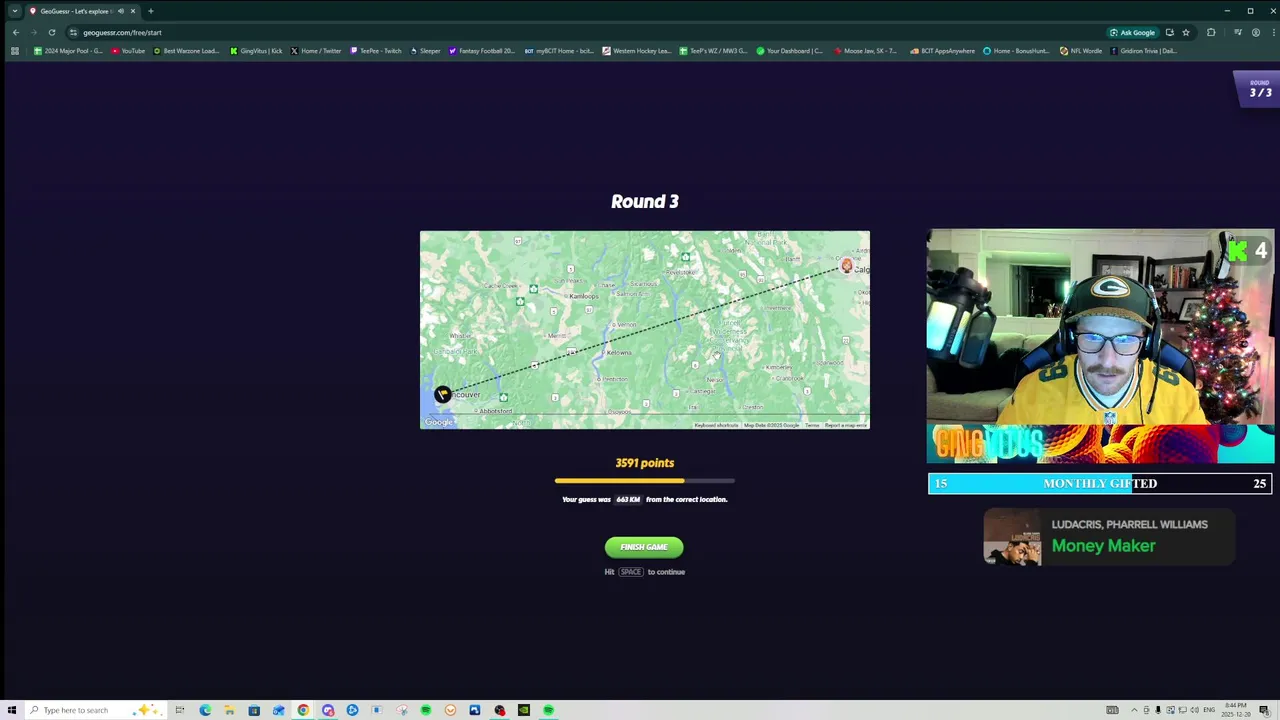Open the Chrome profile avatar icon
This screenshot has height=720, width=1280.
coord(1256,32)
